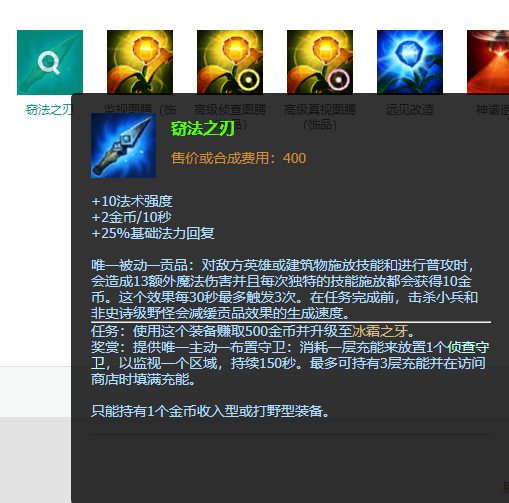Click the 只能持有1个金币收入型 restriction note

click(x=210, y=411)
